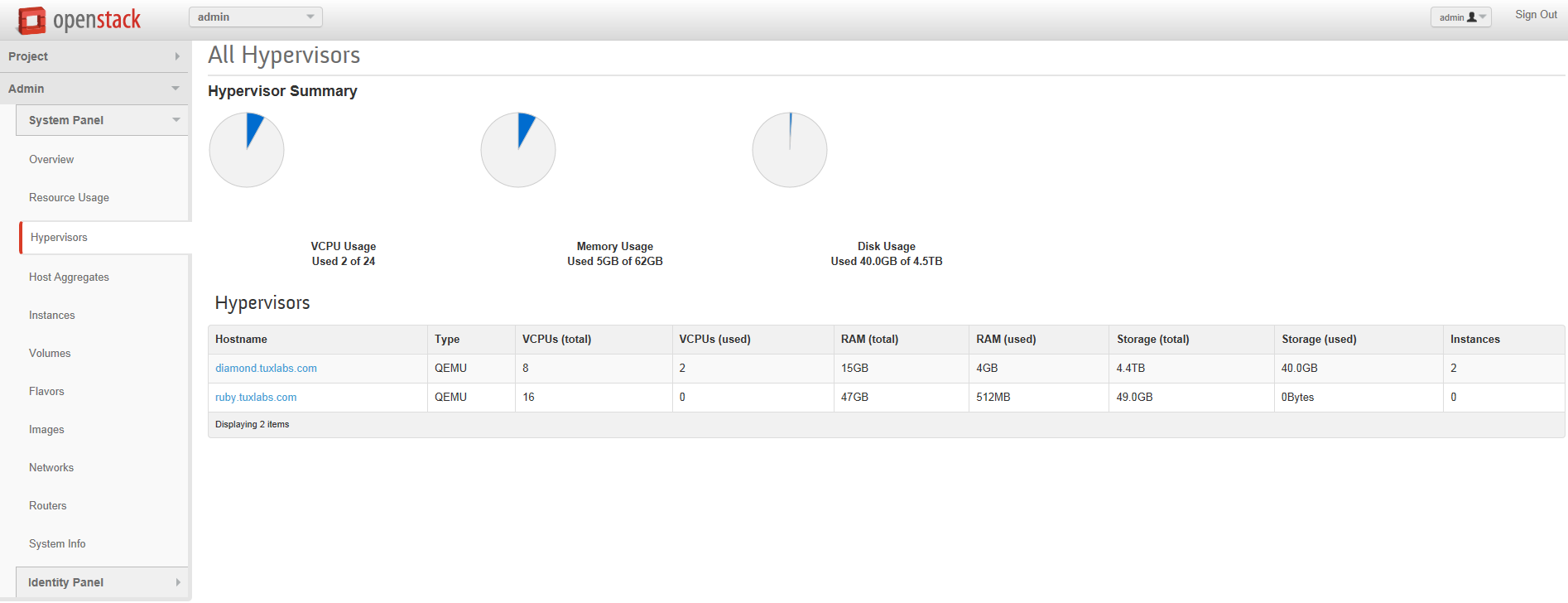Click the All Hypervisors page heading
This screenshot has height=603, width=1568.
click(284, 55)
